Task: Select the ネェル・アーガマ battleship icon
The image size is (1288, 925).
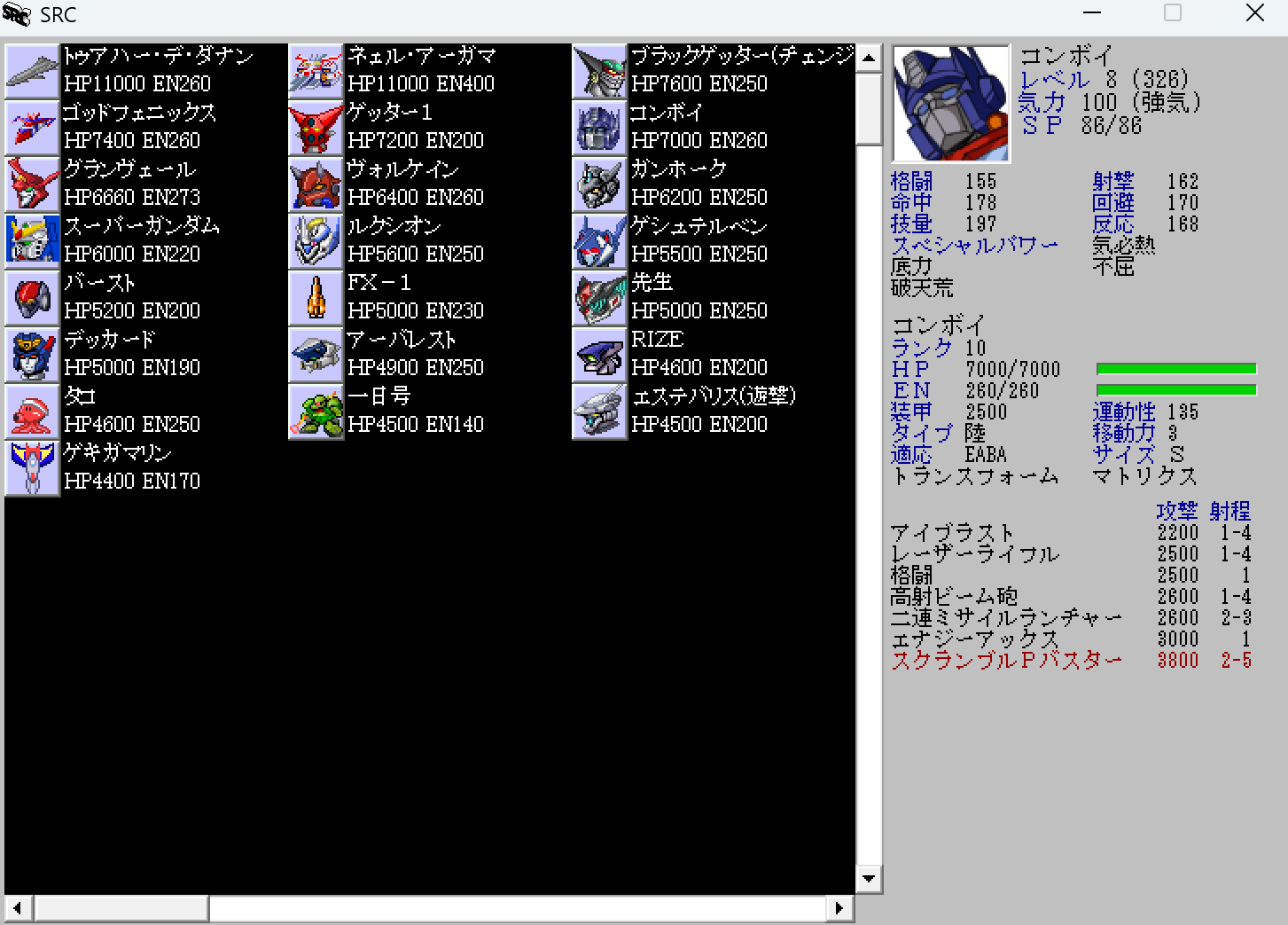Action: coord(316,71)
